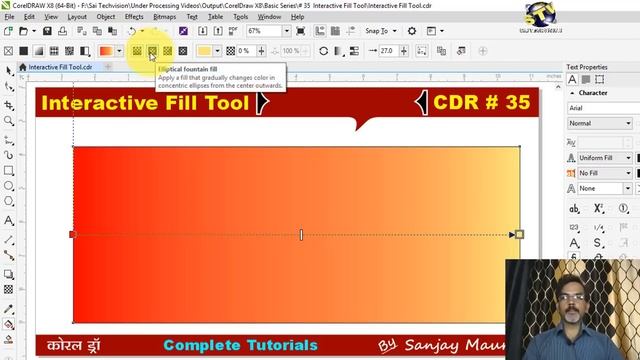Open the Bitmaps menu
The image size is (640, 360).
tap(164, 17)
